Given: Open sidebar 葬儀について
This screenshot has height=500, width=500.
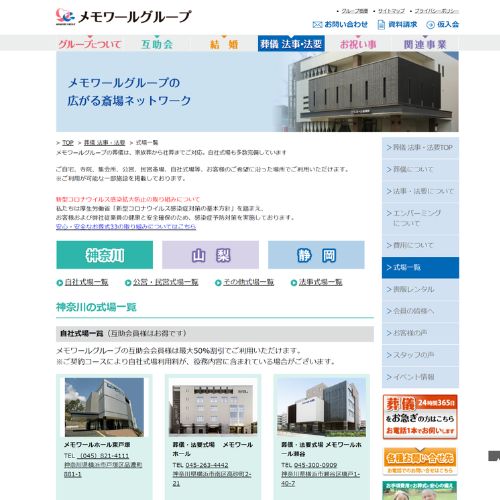Looking at the screenshot, I should 420,169.
